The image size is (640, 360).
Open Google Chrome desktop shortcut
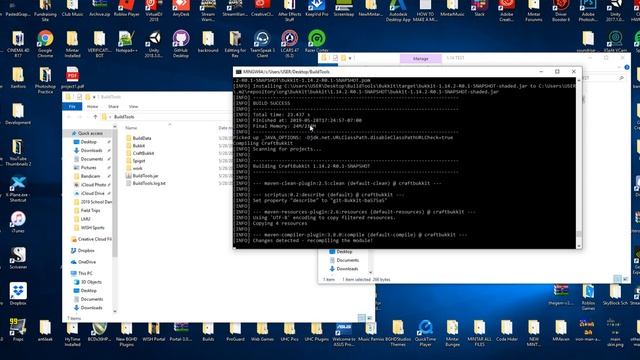pyautogui.click(x=45, y=43)
